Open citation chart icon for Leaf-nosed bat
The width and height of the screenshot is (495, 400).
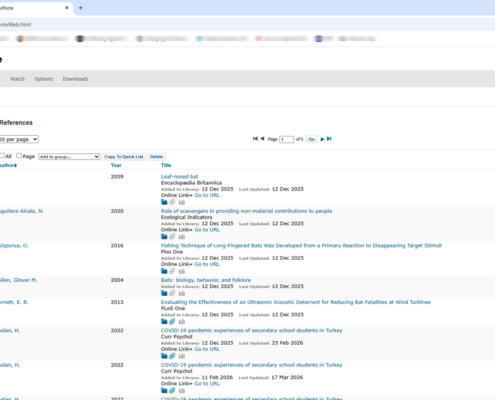click(182, 202)
